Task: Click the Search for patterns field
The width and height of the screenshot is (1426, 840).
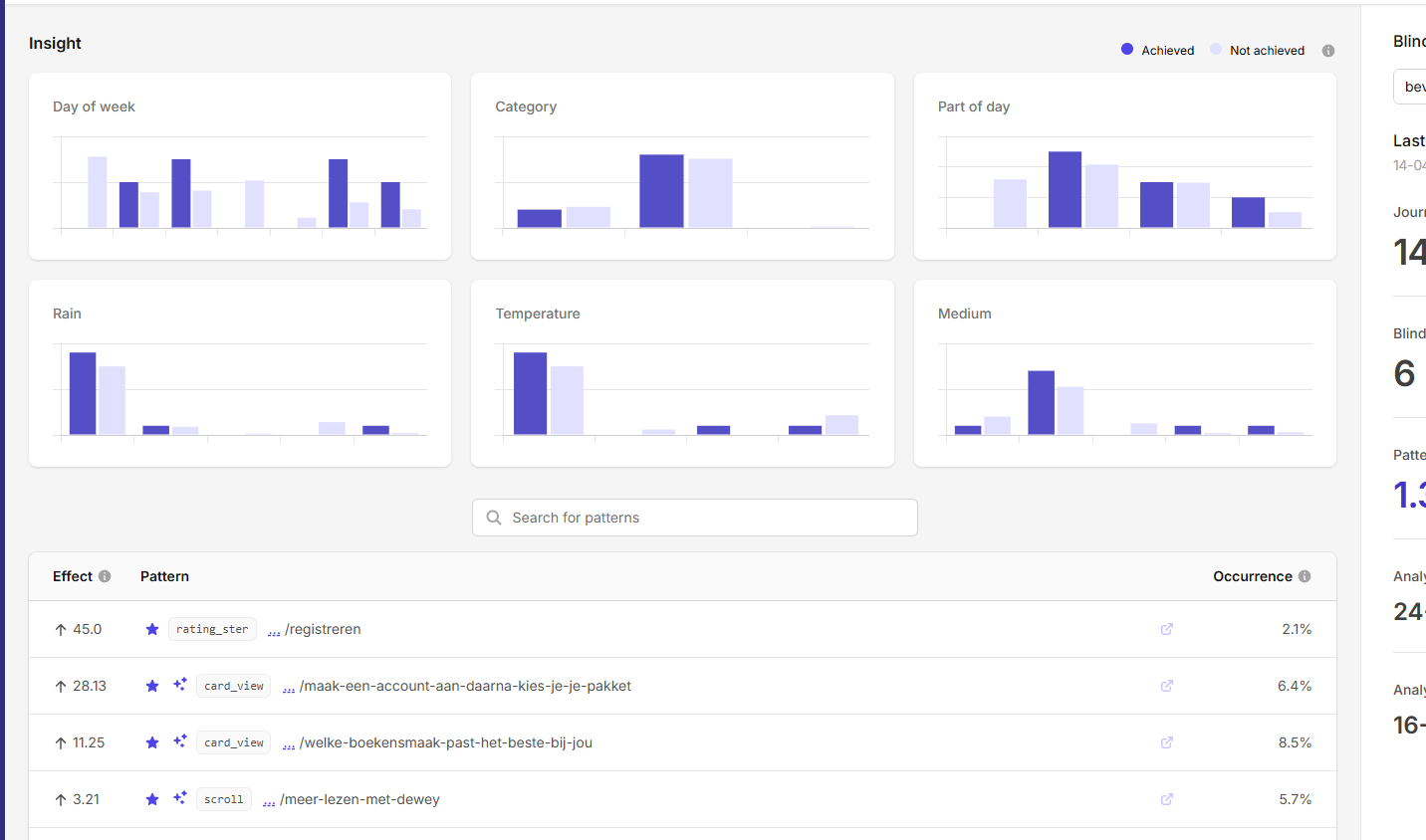Action: [x=695, y=518]
